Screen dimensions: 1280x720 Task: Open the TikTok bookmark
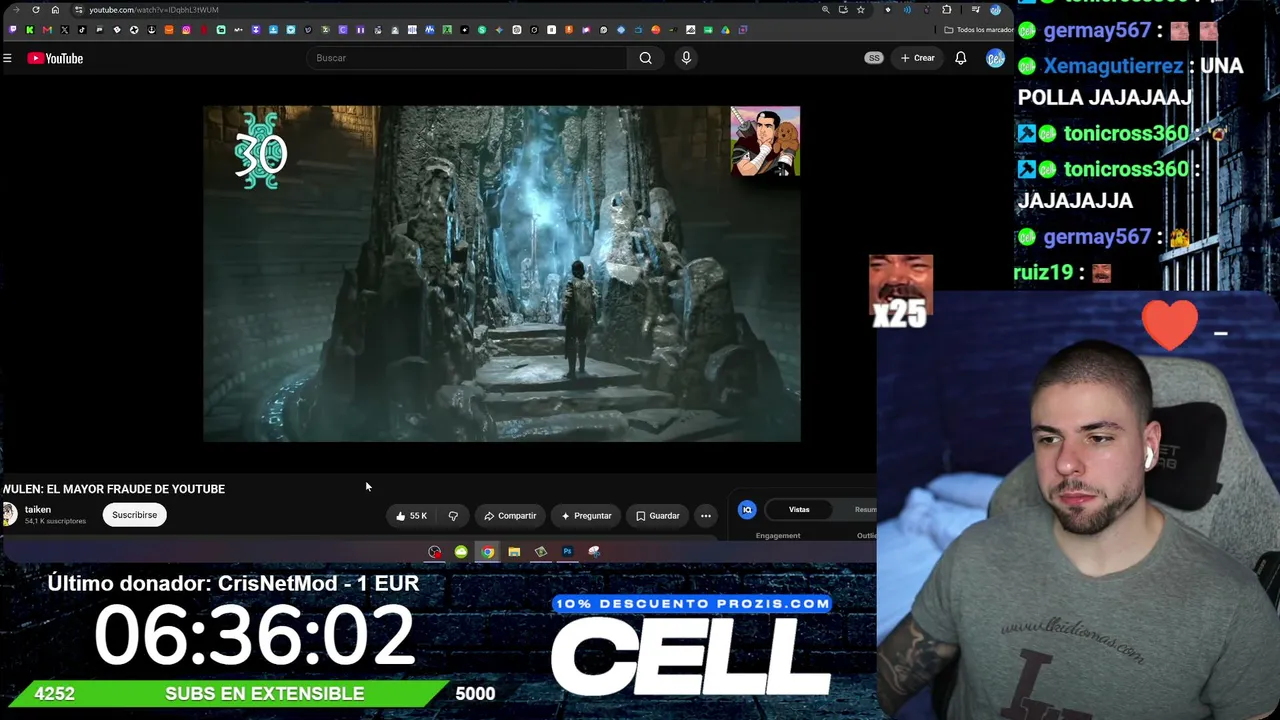(82, 30)
